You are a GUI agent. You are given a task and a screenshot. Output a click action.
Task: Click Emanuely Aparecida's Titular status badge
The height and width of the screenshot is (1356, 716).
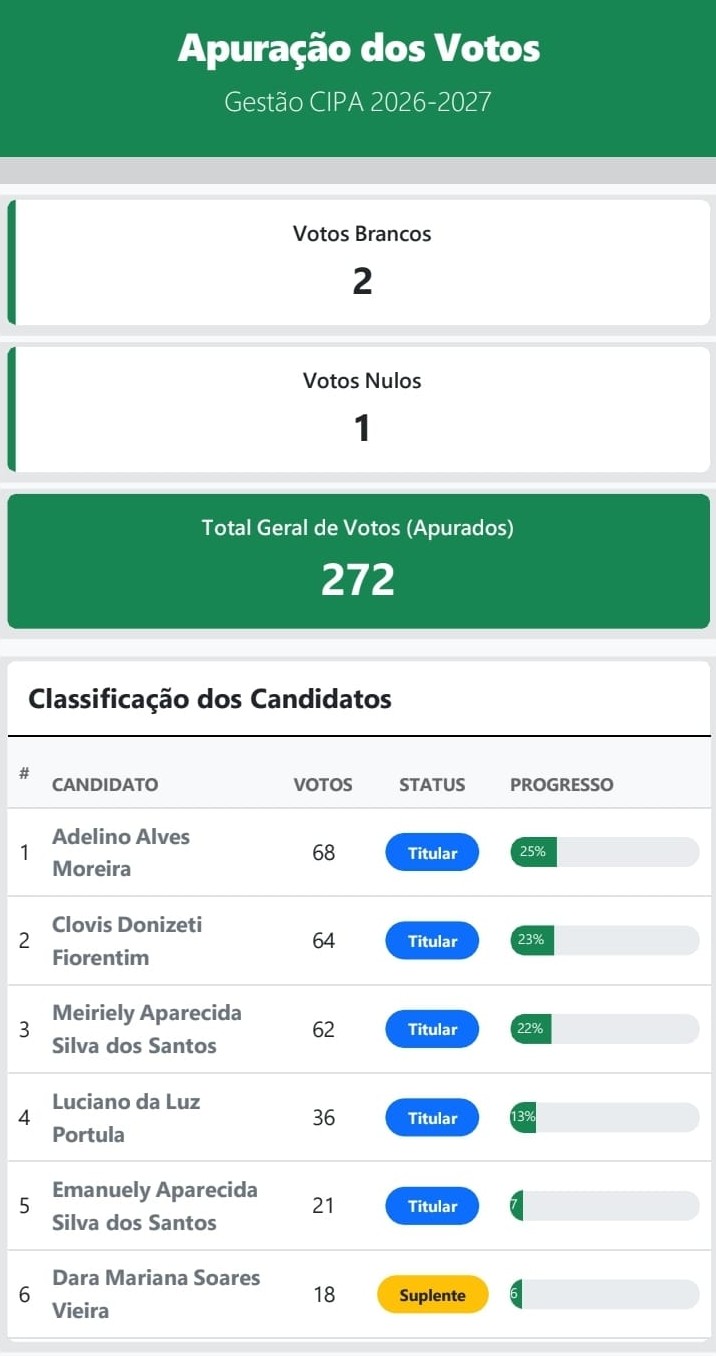click(432, 1206)
